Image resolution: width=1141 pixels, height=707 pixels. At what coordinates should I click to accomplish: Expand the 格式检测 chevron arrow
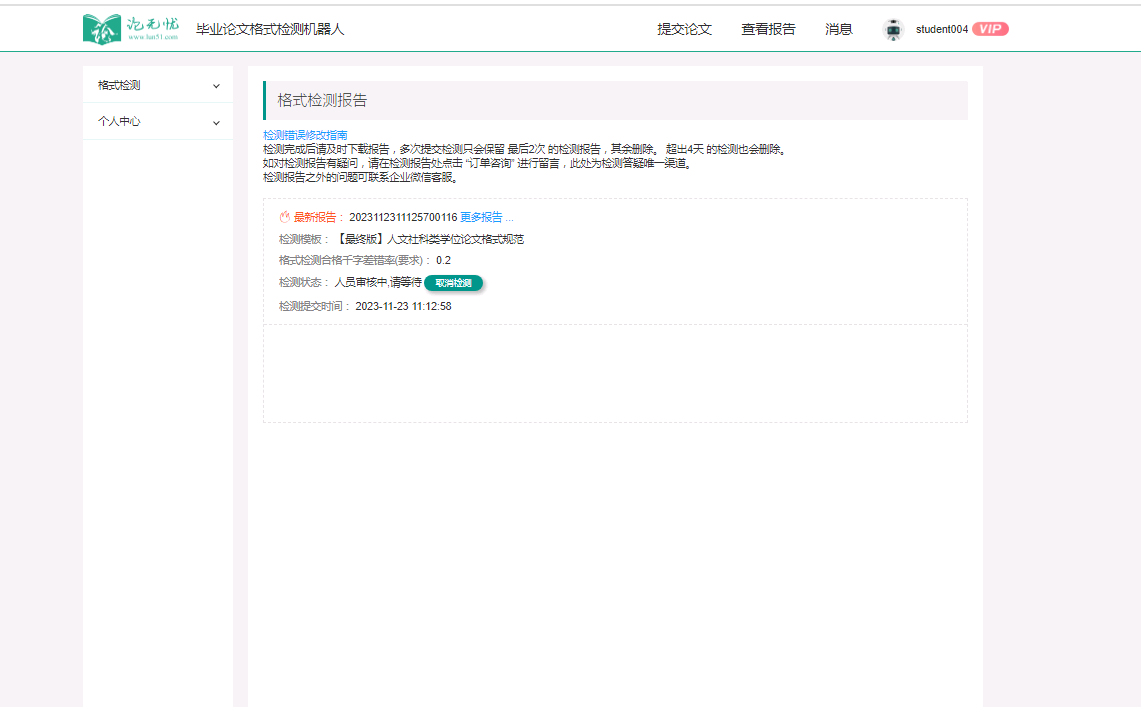pyautogui.click(x=216, y=86)
